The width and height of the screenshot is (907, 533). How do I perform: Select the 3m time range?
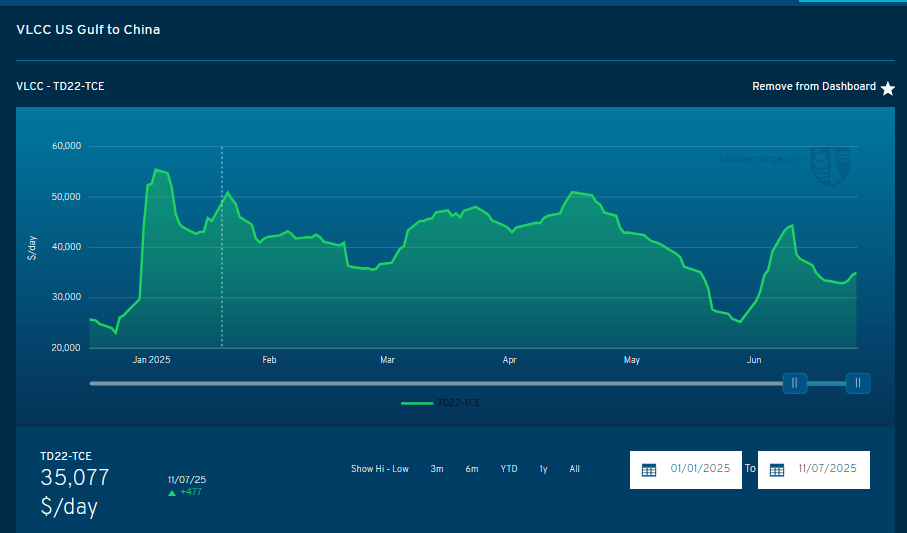[x=437, y=469]
